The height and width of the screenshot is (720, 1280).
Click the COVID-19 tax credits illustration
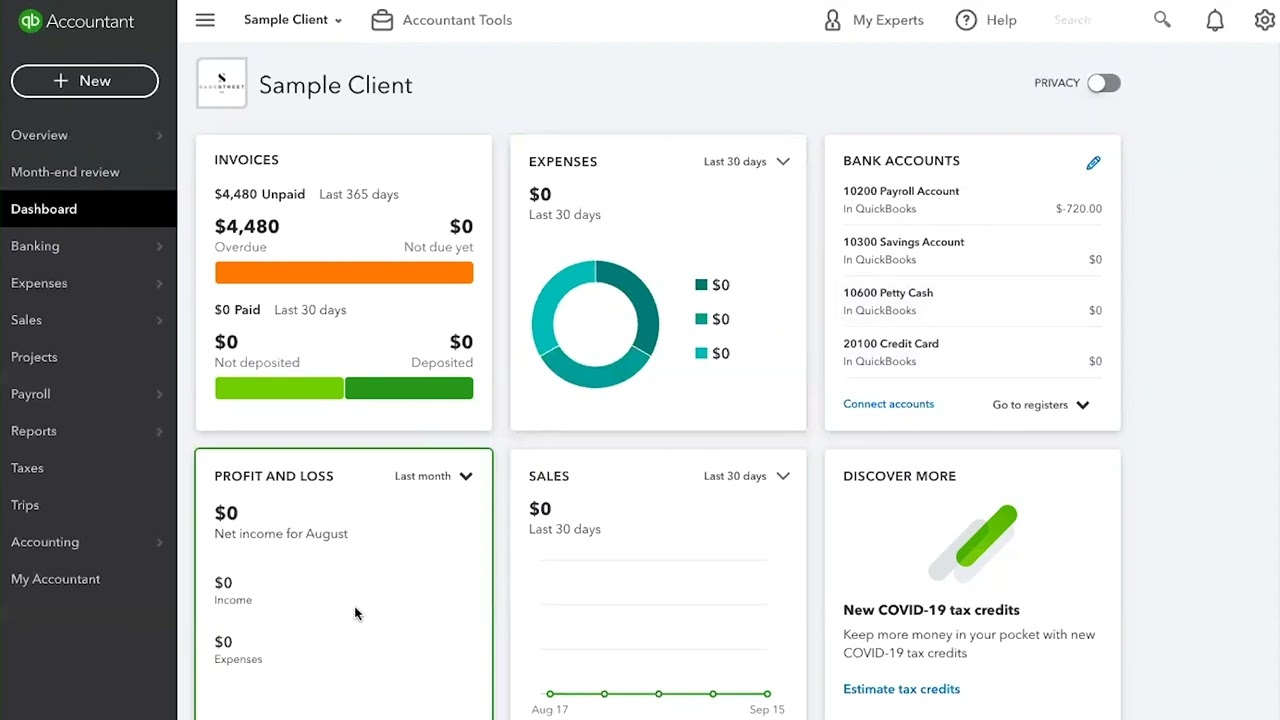coord(973,543)
